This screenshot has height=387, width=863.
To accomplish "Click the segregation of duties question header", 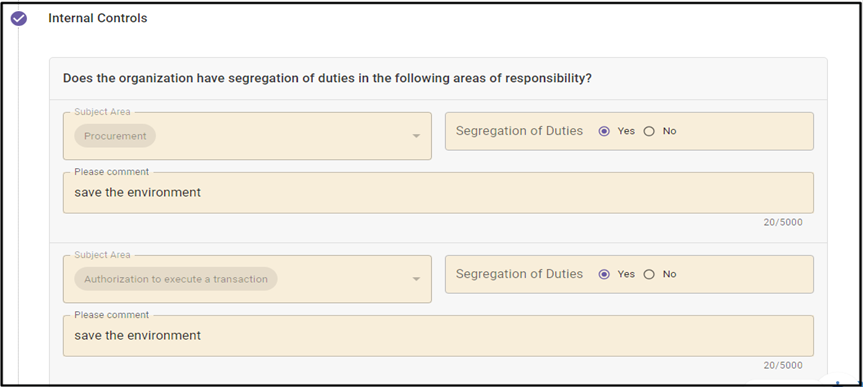I will [x=327, y=78].
